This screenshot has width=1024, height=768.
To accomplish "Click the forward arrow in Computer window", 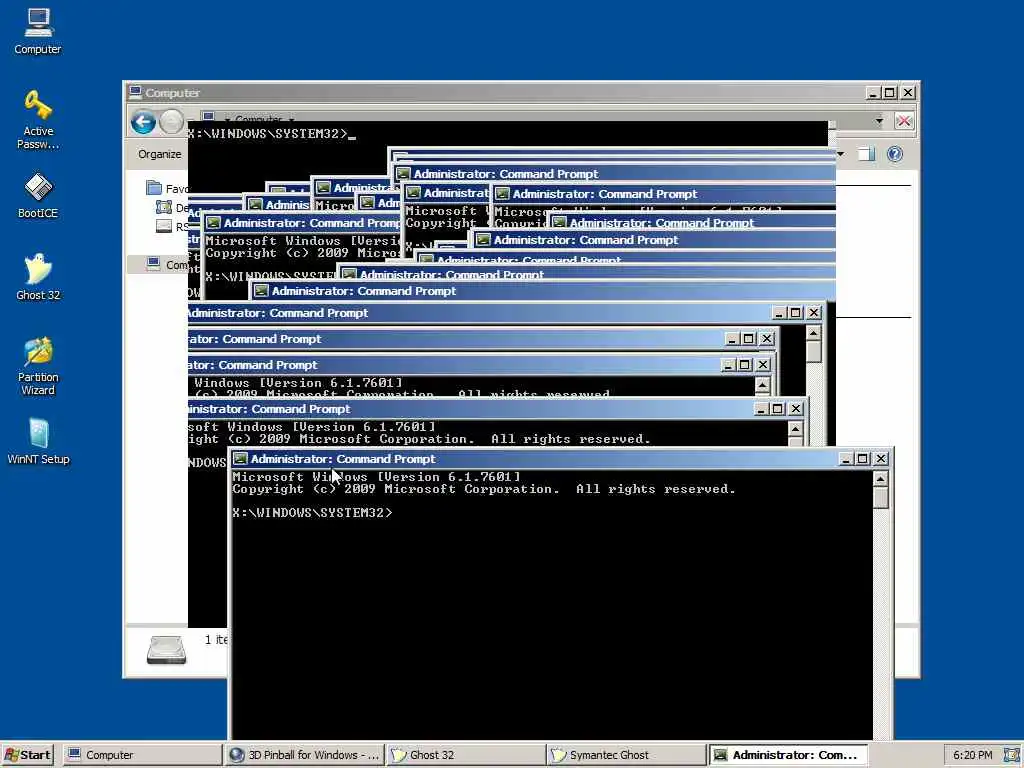I will point(172,122).
